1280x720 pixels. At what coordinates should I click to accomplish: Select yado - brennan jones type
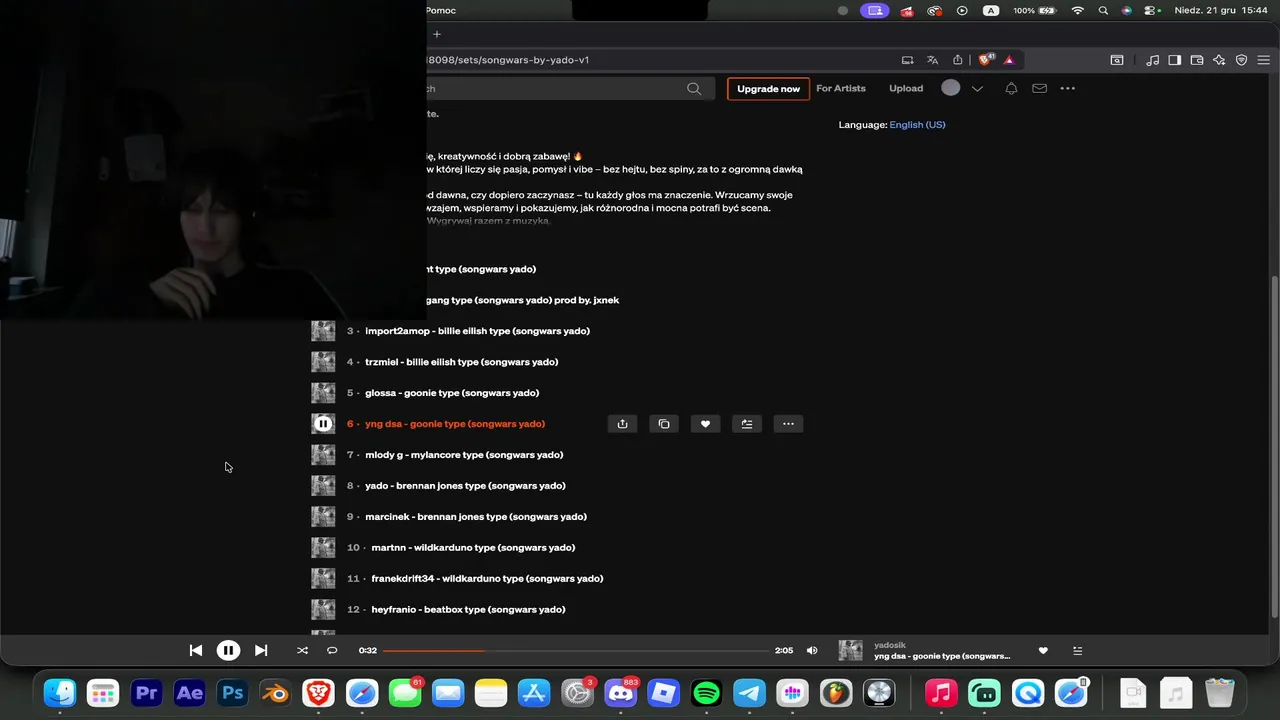(x=465, y=486)
